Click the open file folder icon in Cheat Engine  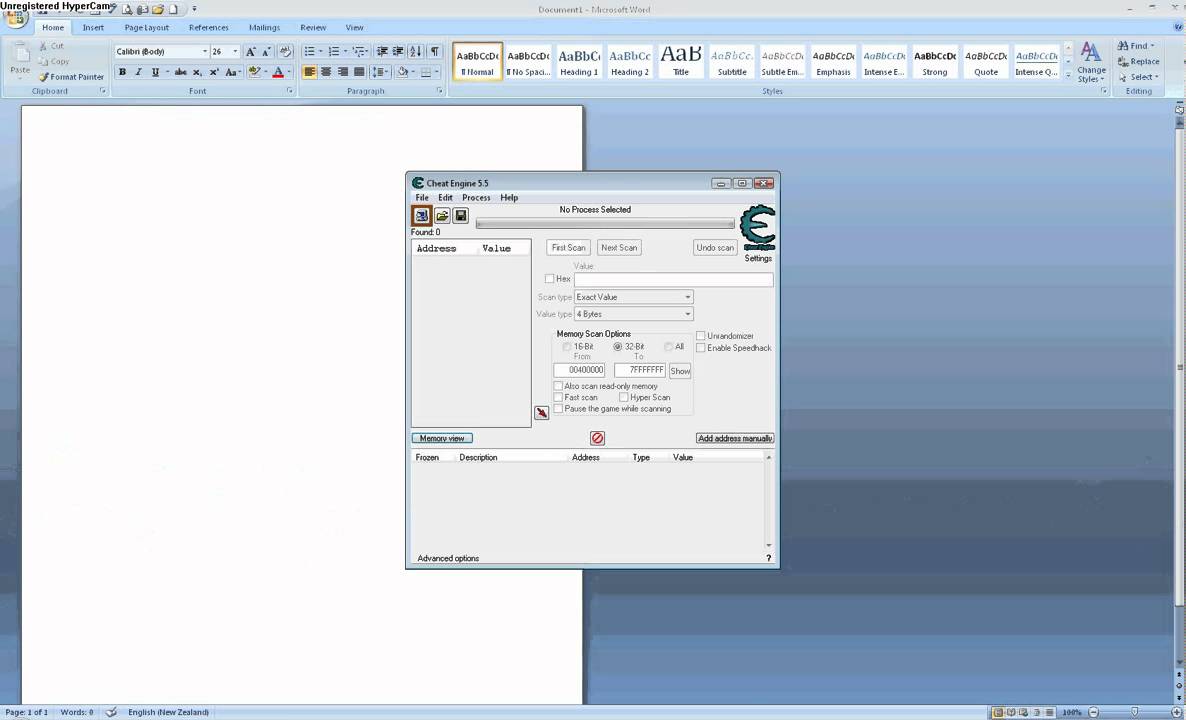[442, 216]
